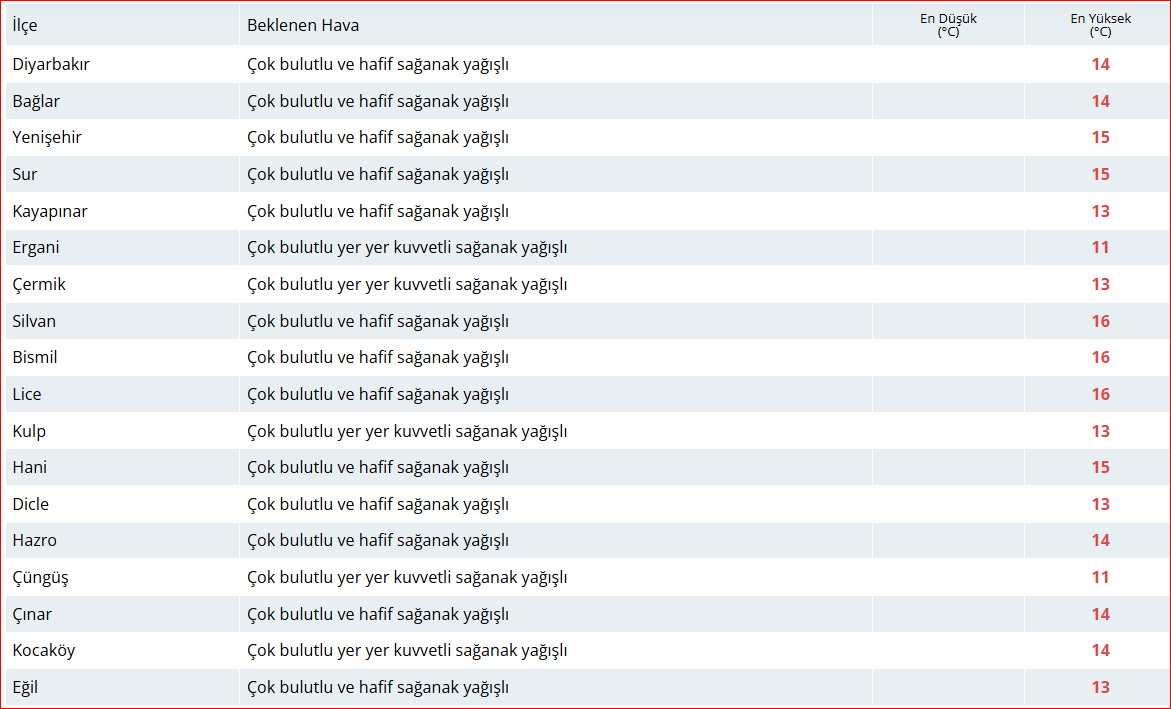
Task: Click Hani's temperature value 15
Action: pos(1100,467)
